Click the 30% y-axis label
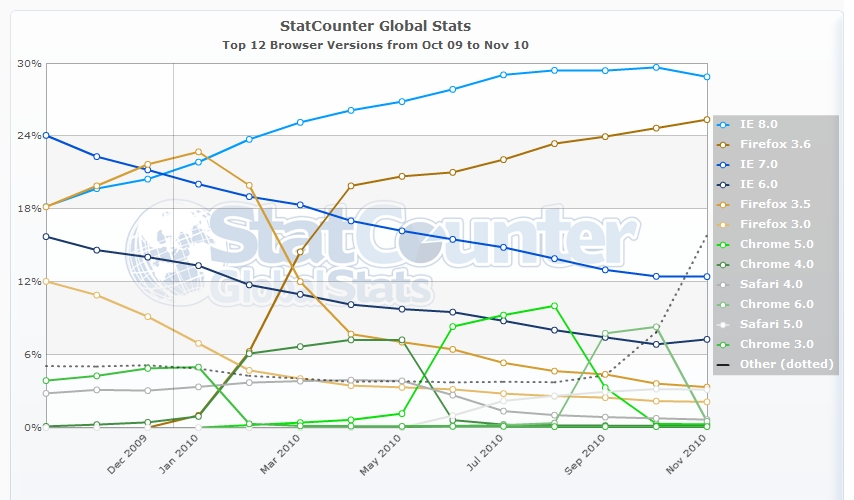Image resolution: width=854 pixels, height=500 pixels. click(29, 63)
